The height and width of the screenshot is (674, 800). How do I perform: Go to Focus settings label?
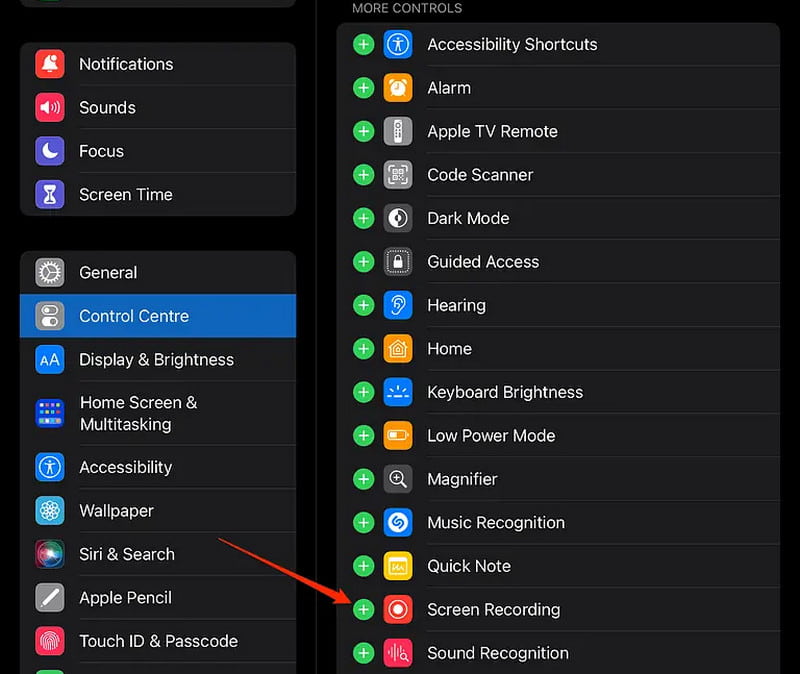[x=102, y=151]
